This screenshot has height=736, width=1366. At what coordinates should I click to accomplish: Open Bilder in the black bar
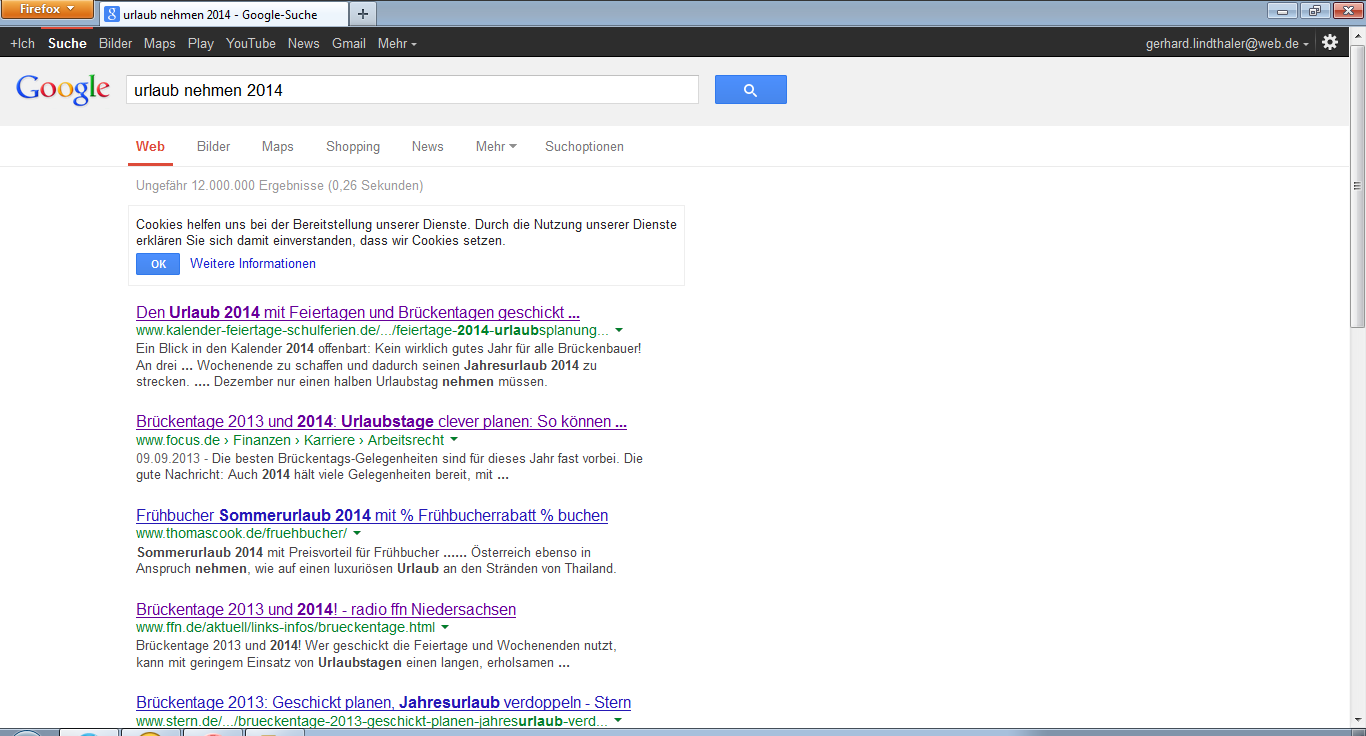116,43
